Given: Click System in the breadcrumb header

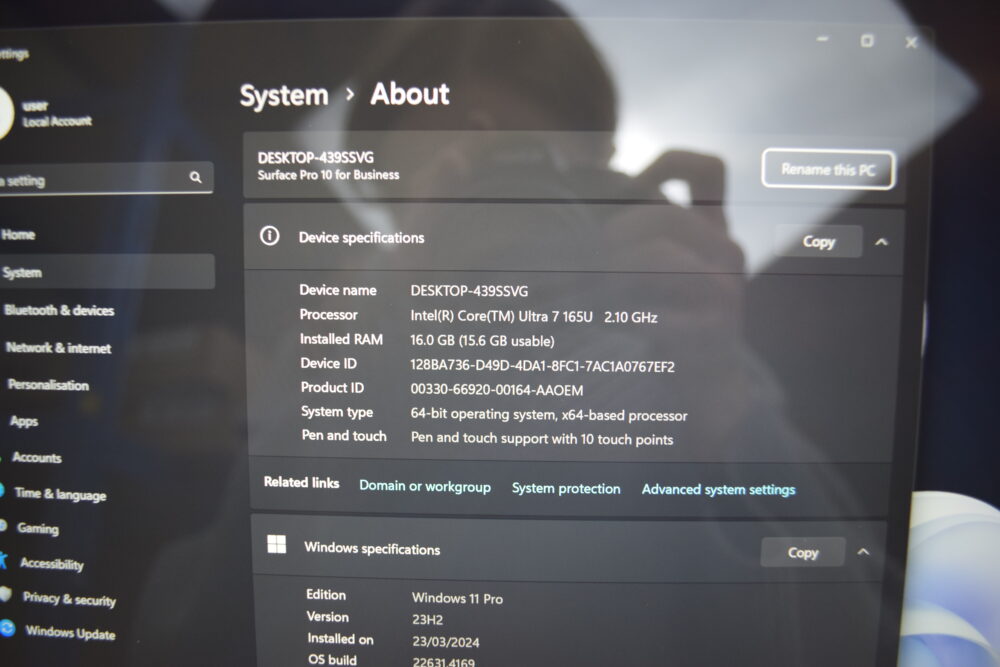Looking at the screenshot, I should pyautogui.click(x=284, y=96).
